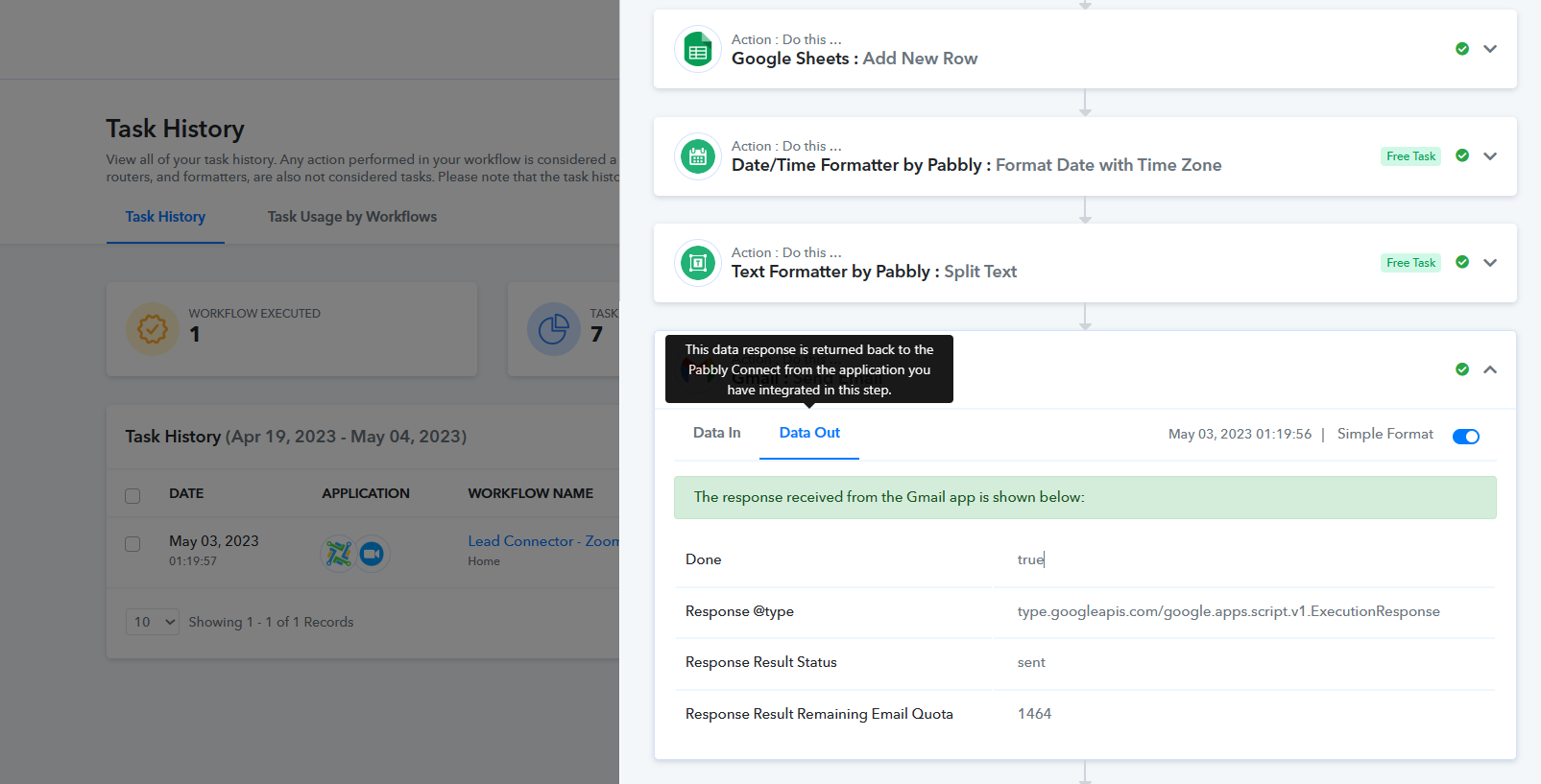The height and width of the screenshot is (784, 1541).
Task: Click Text Formatter step success checkmark
Action: tap(1462, 262)
